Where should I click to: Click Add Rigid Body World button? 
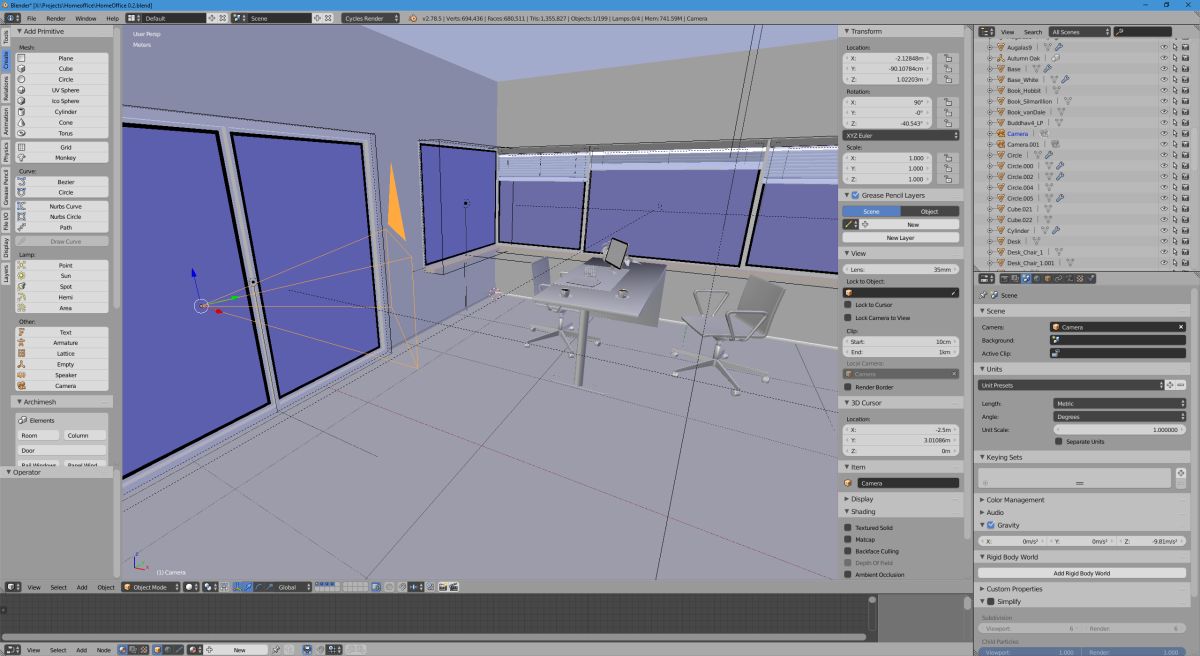click(1082, 573)
